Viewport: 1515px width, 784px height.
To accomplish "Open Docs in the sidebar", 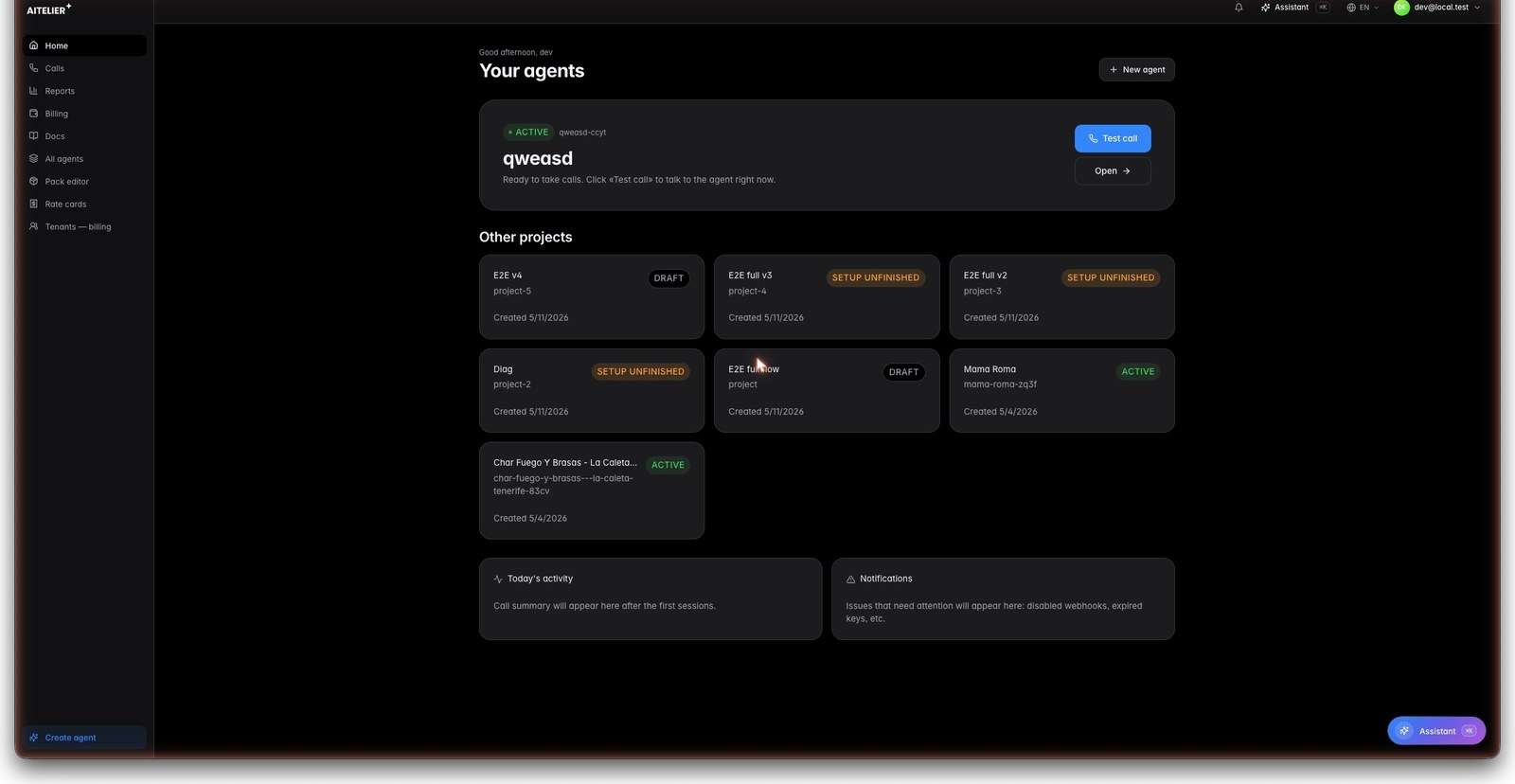I will click(x=85, y=136).
